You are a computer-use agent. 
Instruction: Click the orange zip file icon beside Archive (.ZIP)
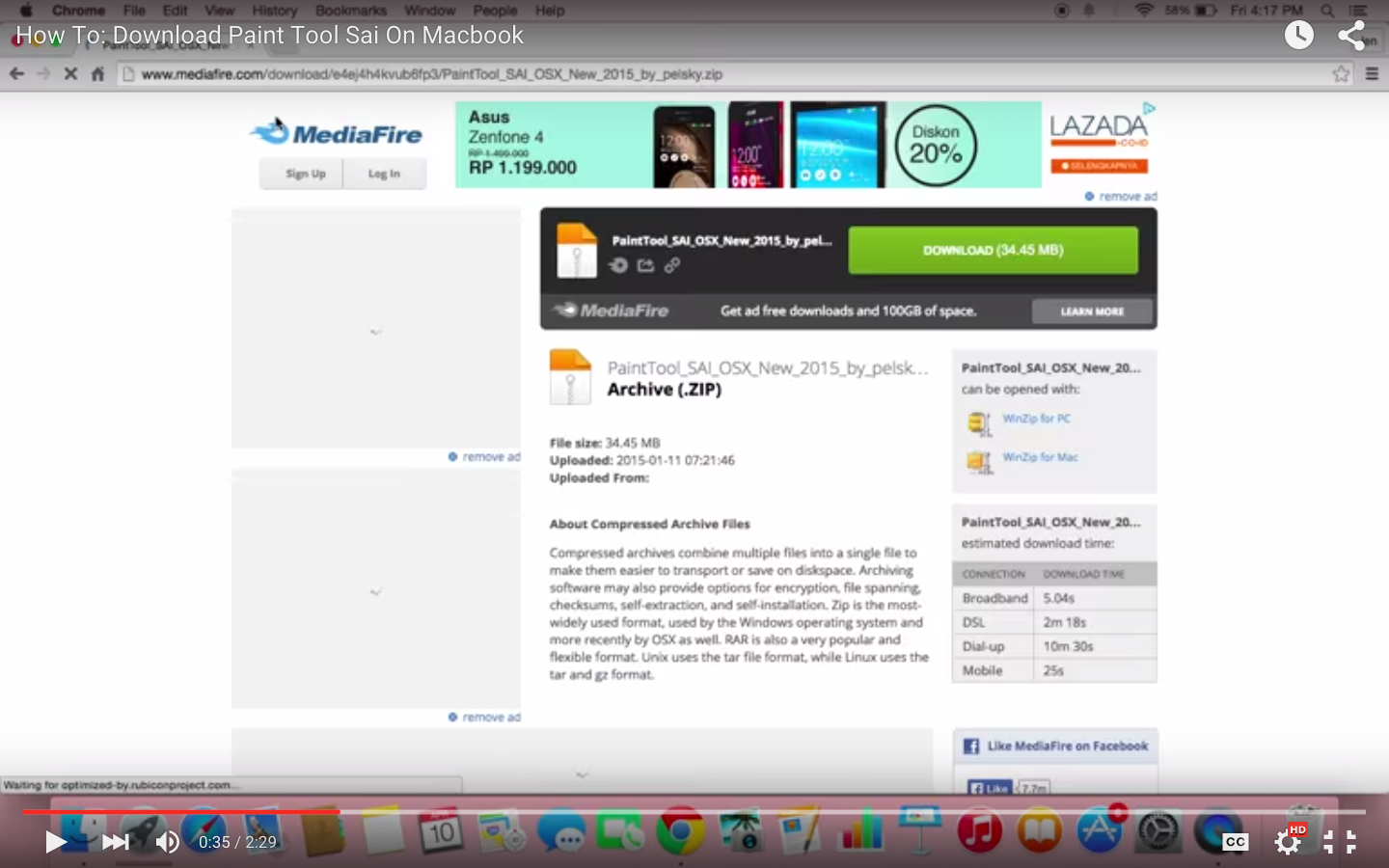pos(570,376)
